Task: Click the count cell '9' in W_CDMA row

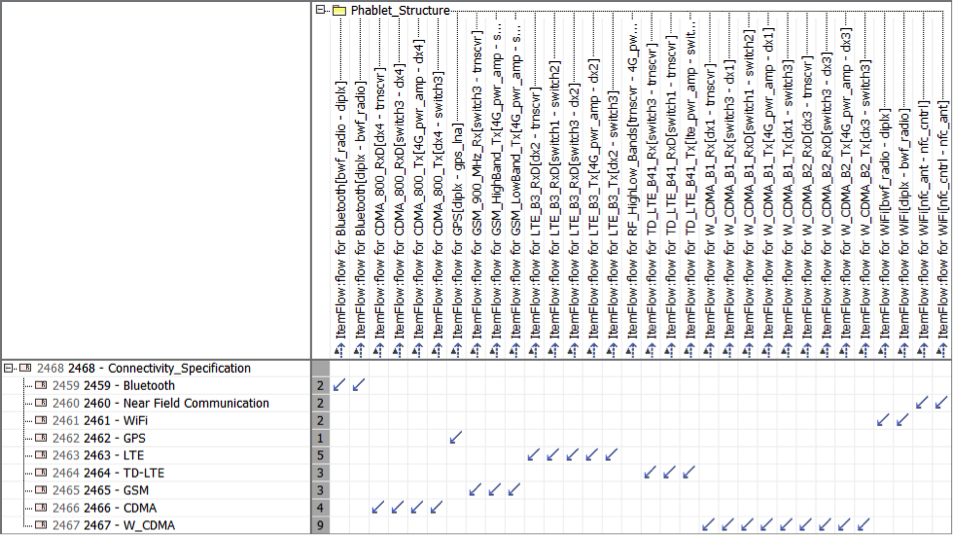Action: point(320,525)
